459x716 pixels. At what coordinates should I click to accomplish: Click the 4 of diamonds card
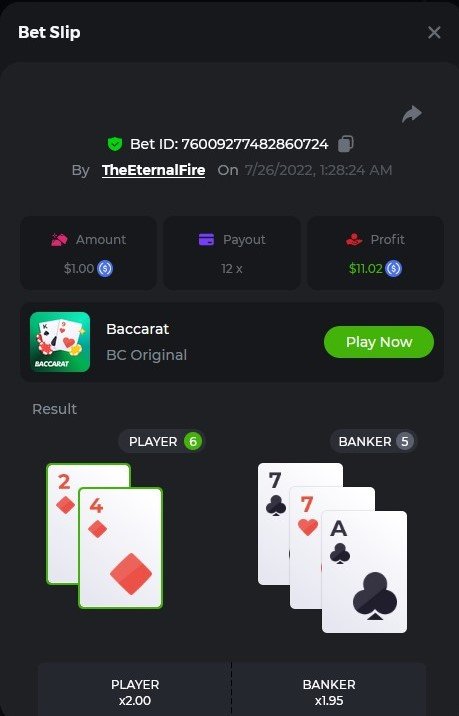pyautogui.click(x=121, y=548)
